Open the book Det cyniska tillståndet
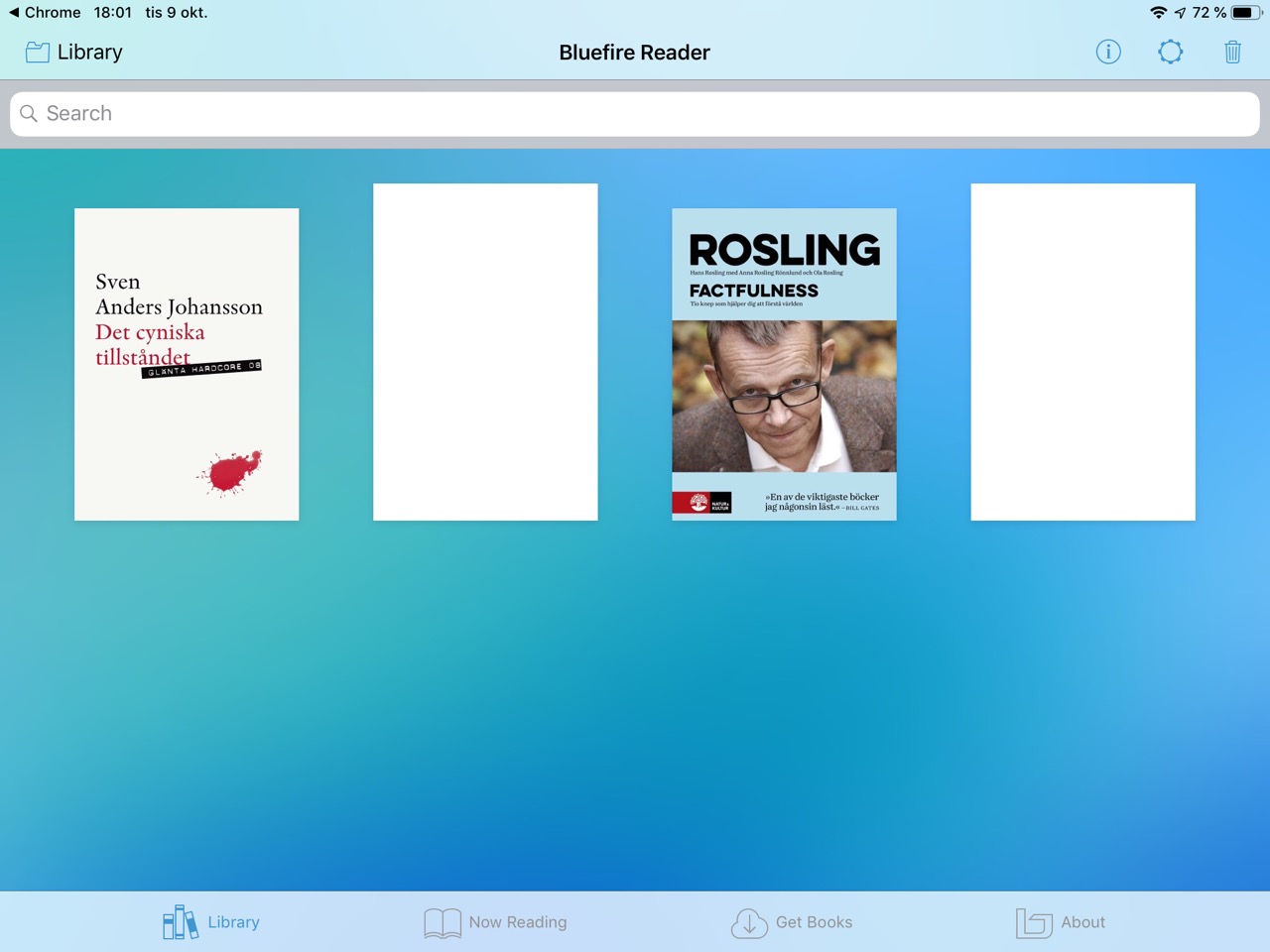1270x952 pixels. point(187,364)
